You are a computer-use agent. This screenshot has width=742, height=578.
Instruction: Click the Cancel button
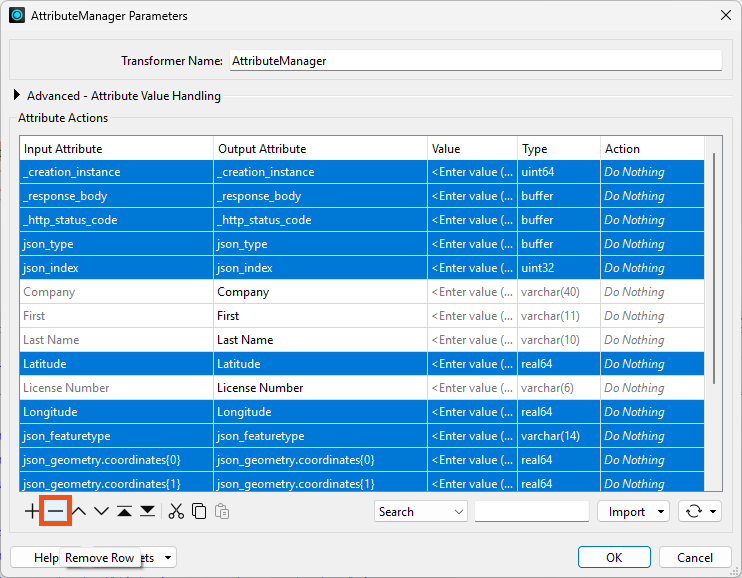pos(695,557)
